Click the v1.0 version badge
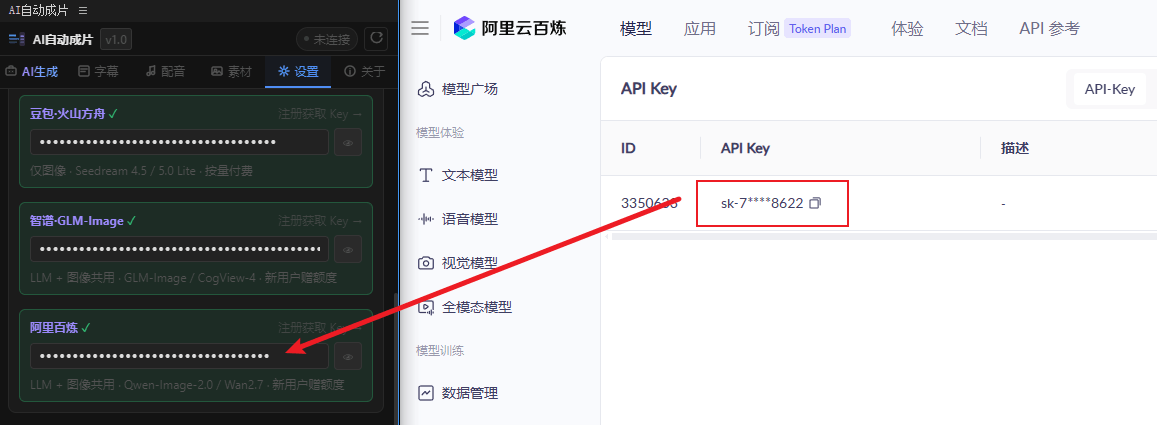 coord(116,39)
